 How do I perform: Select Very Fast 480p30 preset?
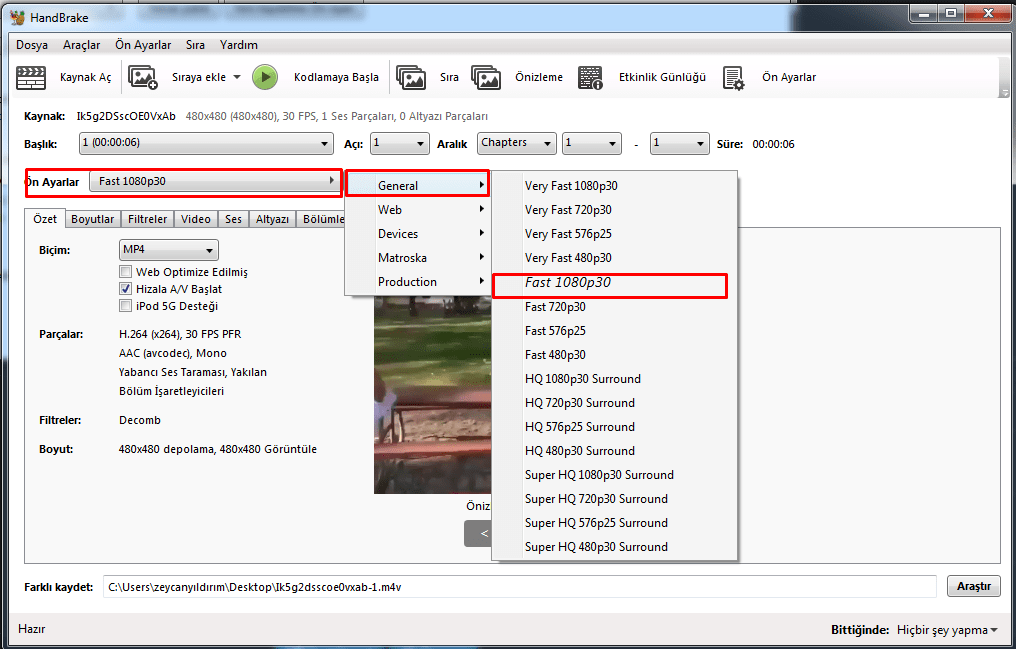614,257
